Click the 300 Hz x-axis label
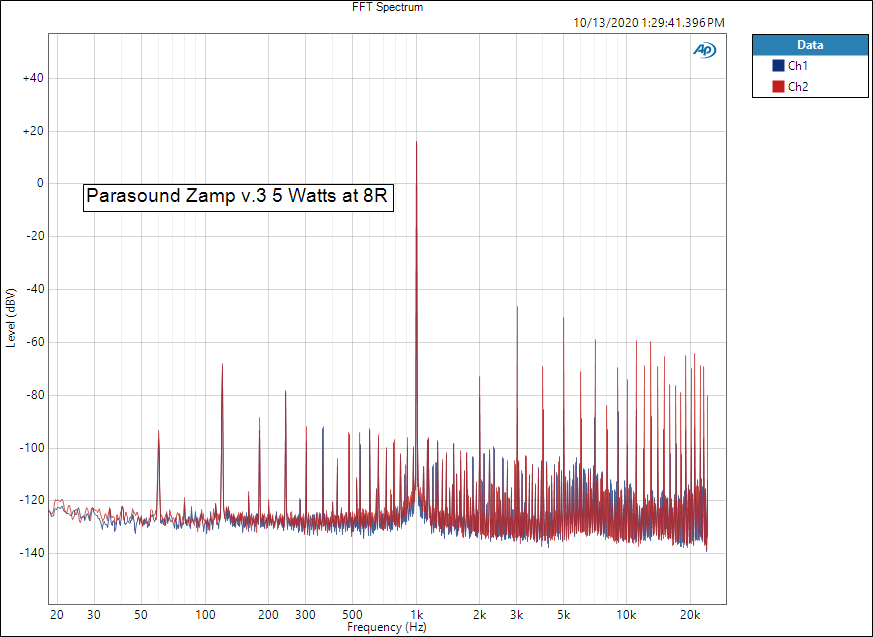This screenshot has height=637, width=873. pos(305,615)
